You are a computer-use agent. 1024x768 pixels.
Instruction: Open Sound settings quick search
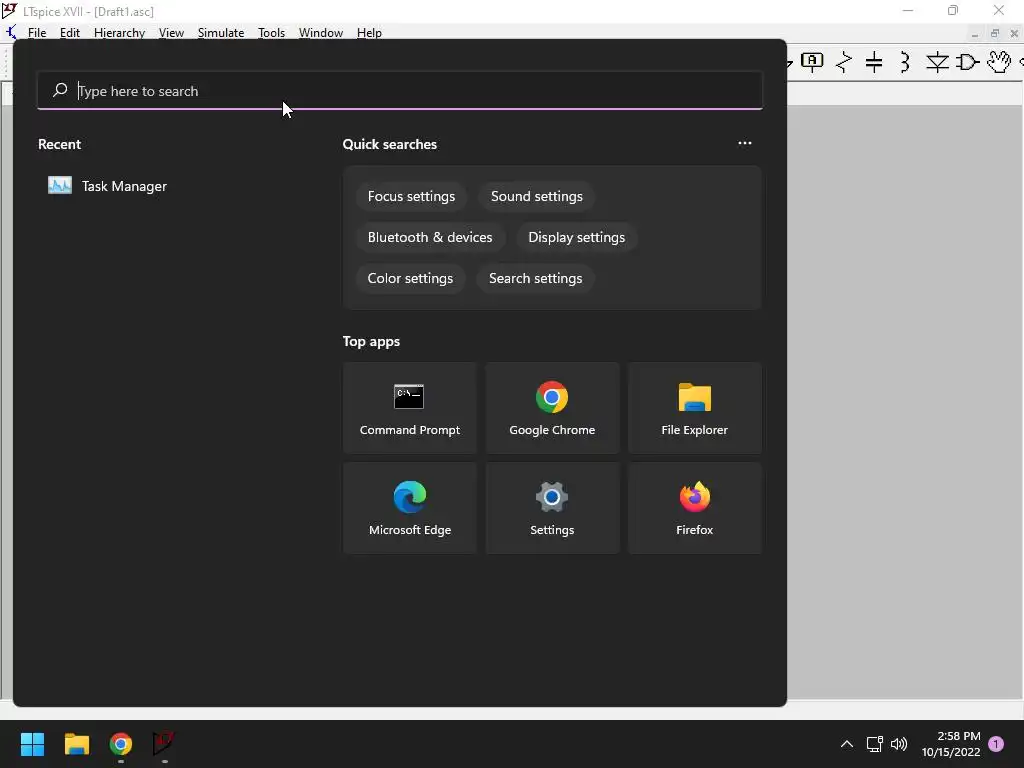click(537, 197)
